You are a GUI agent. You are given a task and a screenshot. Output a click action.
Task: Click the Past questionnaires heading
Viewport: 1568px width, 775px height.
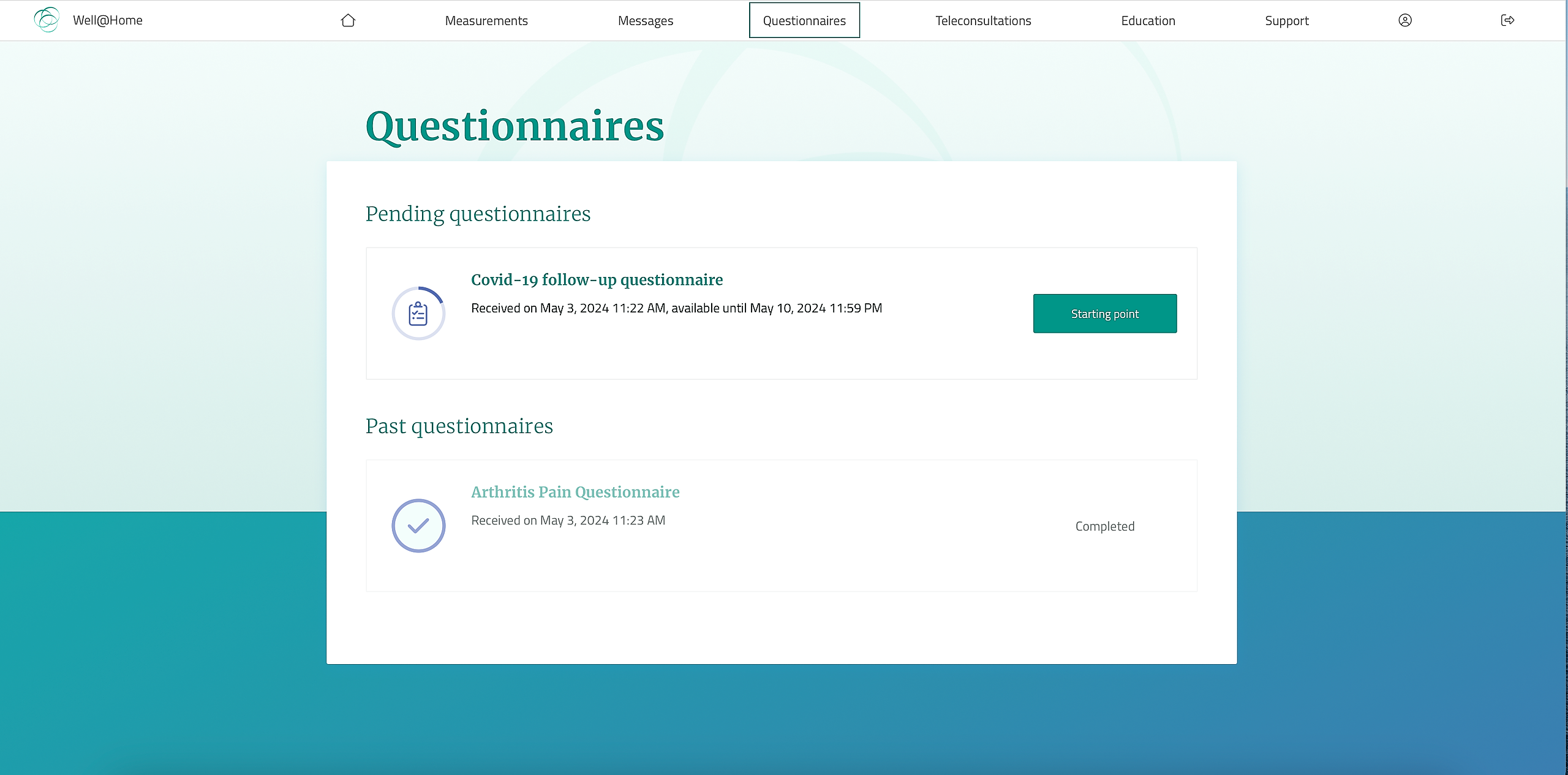pos(459,426)
